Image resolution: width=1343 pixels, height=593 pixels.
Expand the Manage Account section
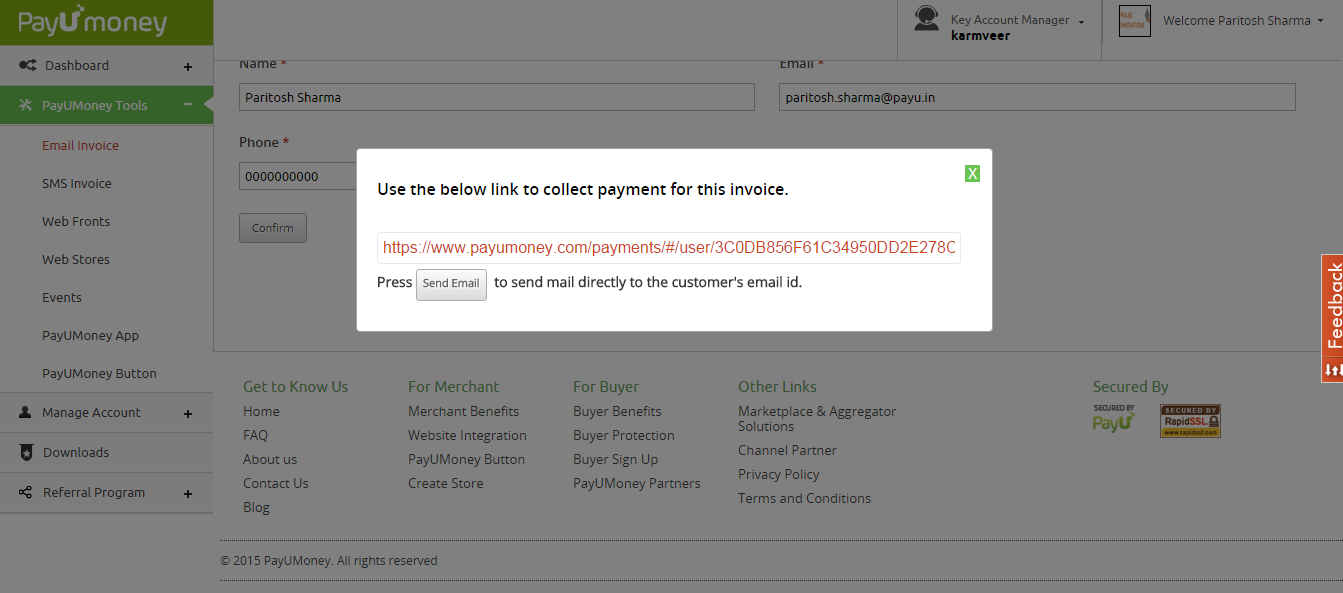point(187,412)
